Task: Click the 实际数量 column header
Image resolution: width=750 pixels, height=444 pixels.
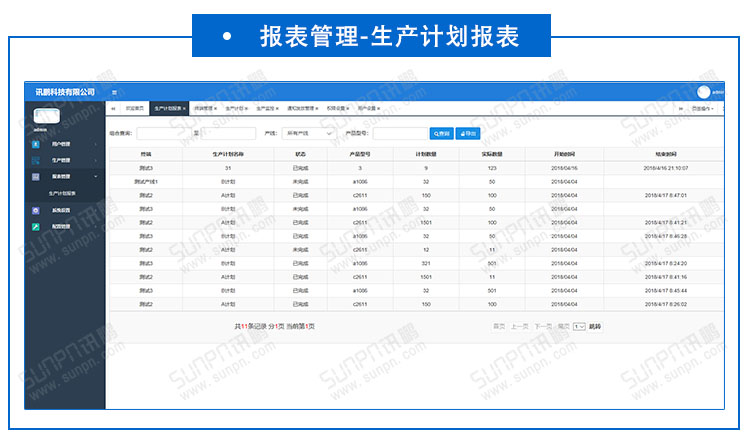Action: click(492, 154)
